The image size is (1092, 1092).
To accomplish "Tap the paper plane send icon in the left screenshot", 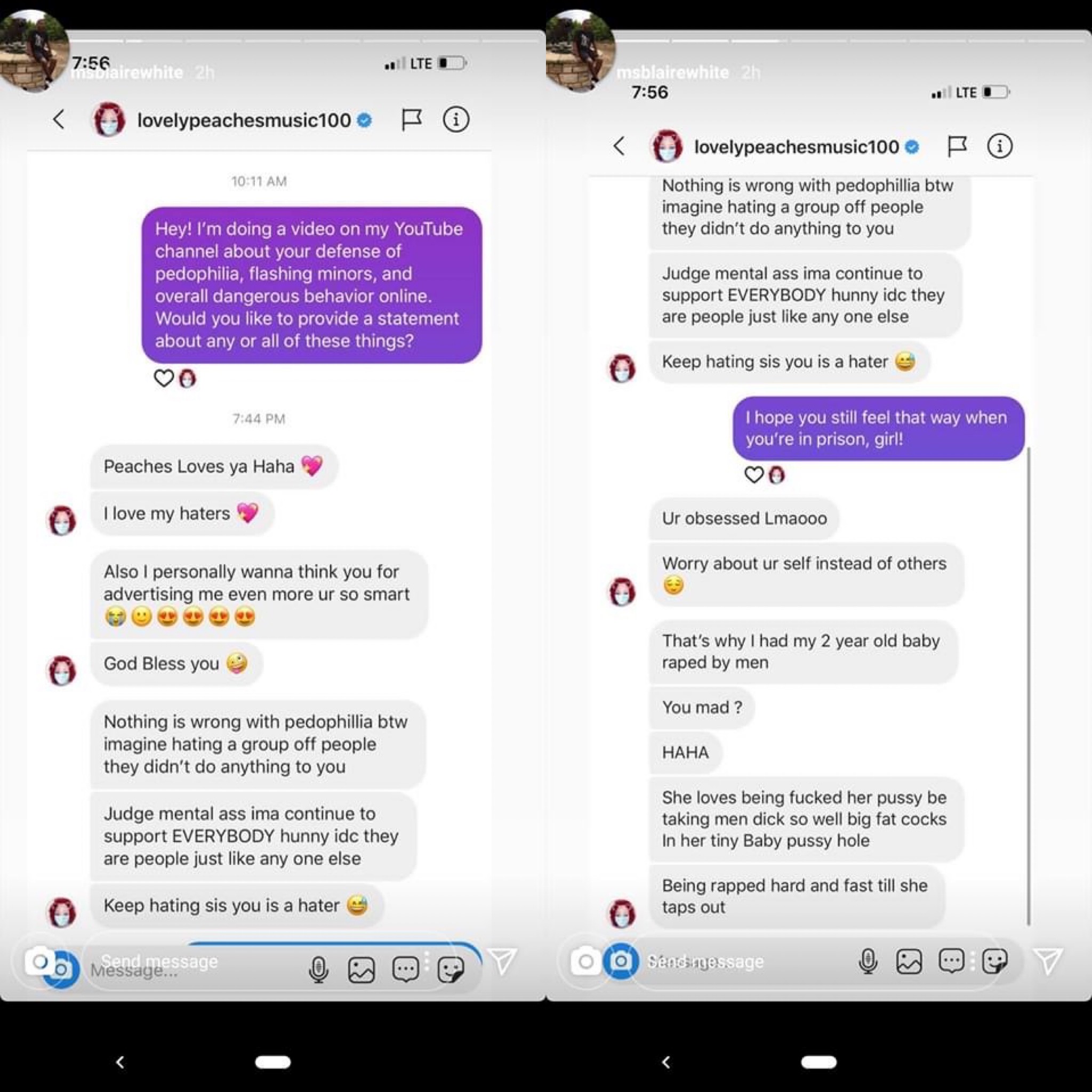I will tap(502, 960).
